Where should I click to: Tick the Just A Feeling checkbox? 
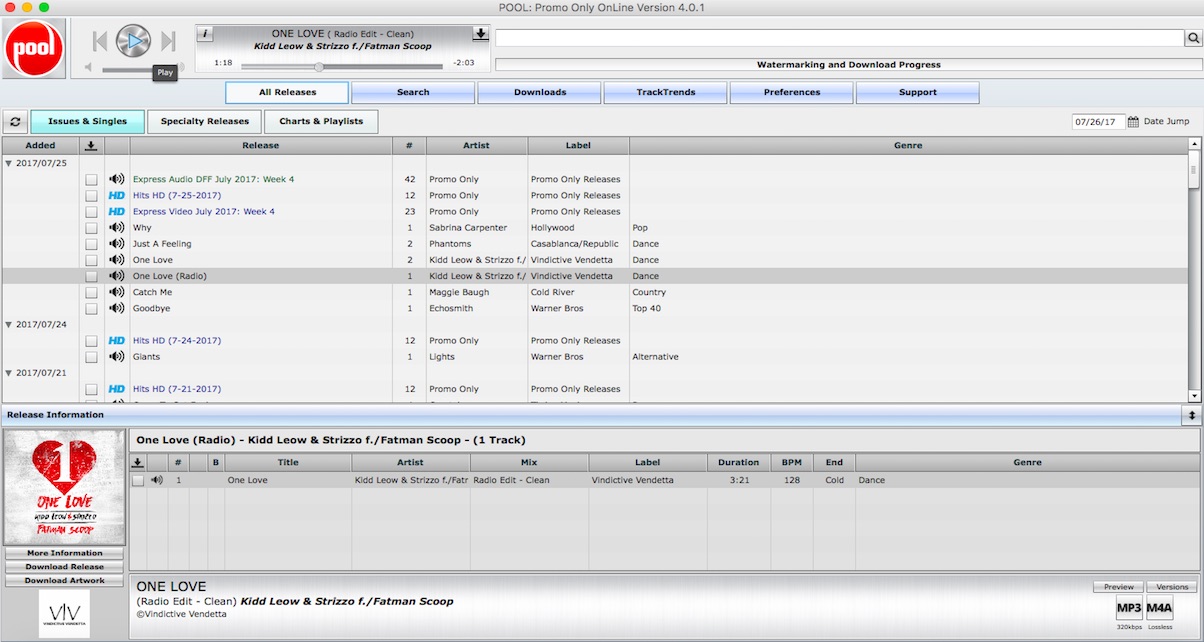pyautogui.click(x=91, y=244)
